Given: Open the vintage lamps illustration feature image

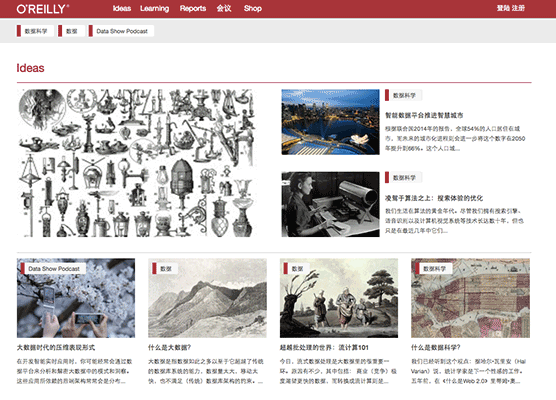Looking at the screenshot, I should coord(137,163).
